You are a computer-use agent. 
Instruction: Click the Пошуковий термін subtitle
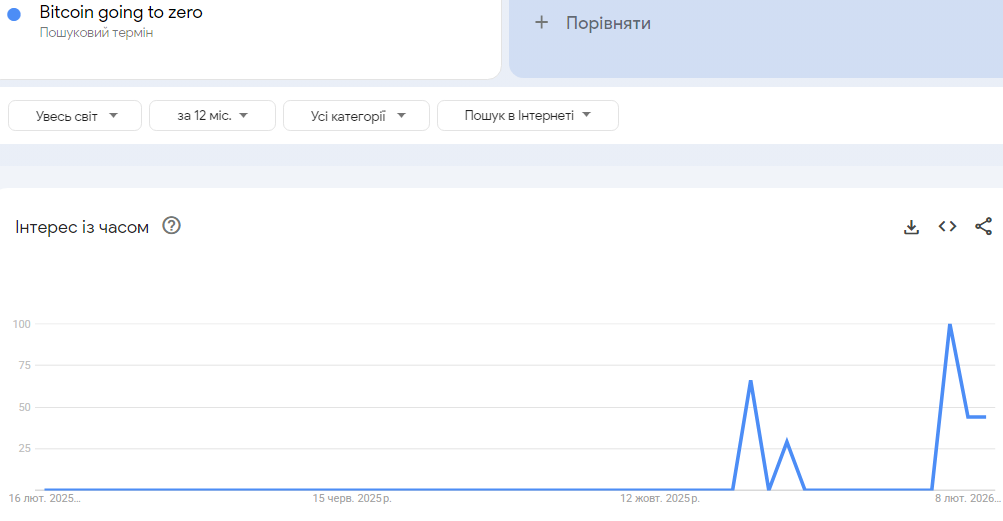pos(96,33)
